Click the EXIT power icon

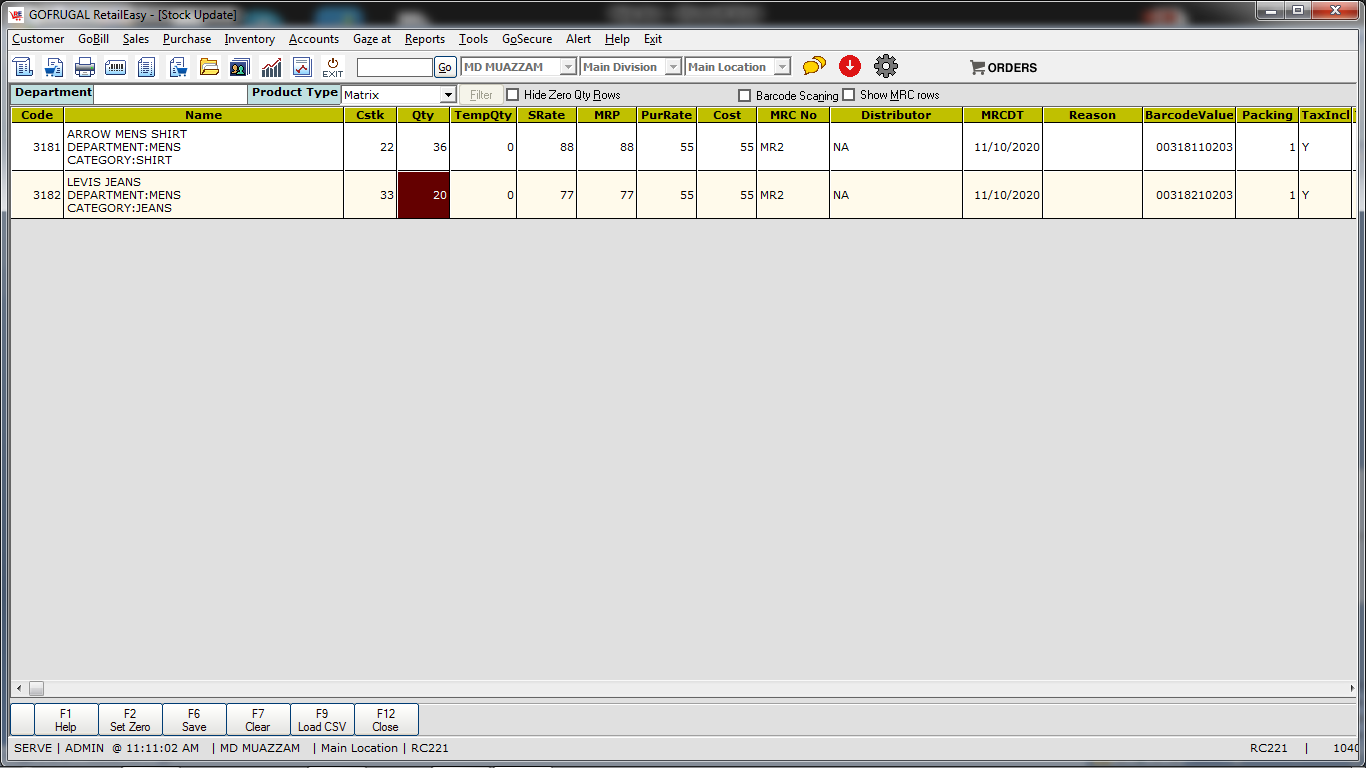point(333,67)
